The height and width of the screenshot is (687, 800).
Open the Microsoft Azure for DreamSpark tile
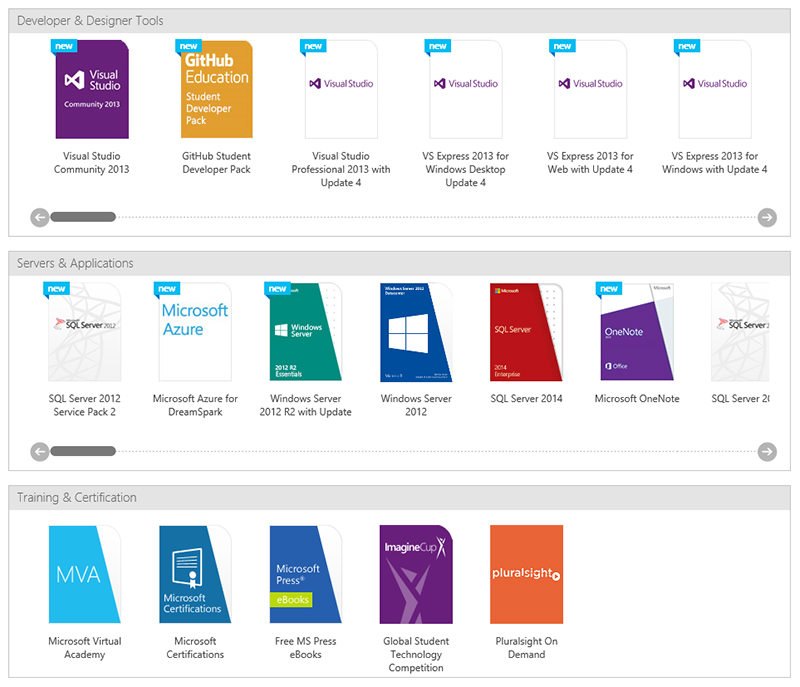pyautogui.click(x=195, y=332)
